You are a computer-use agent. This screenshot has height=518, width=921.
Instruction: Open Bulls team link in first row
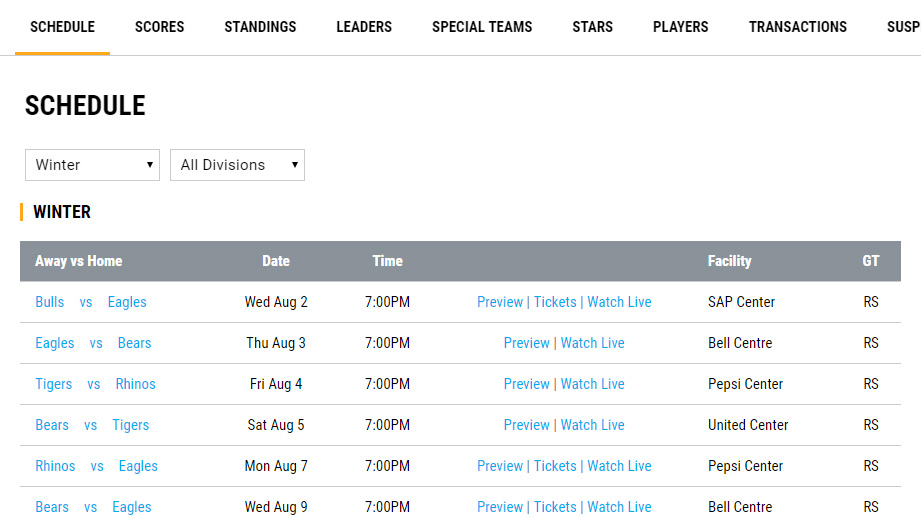(49, 302)
